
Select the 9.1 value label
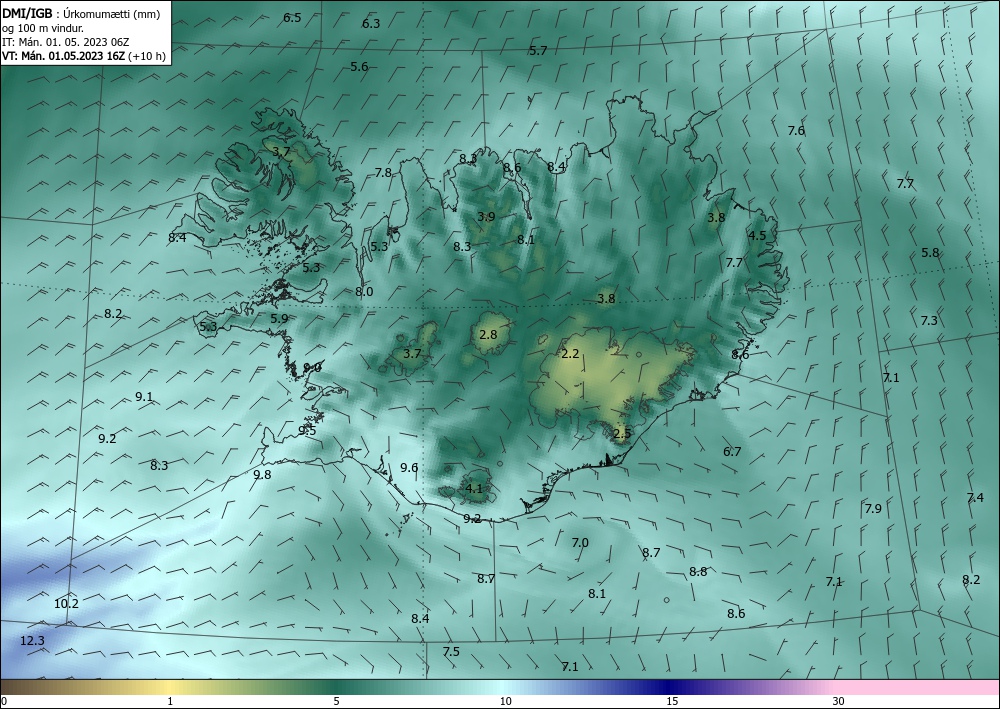pyautogui.click(x=144, y=397)
